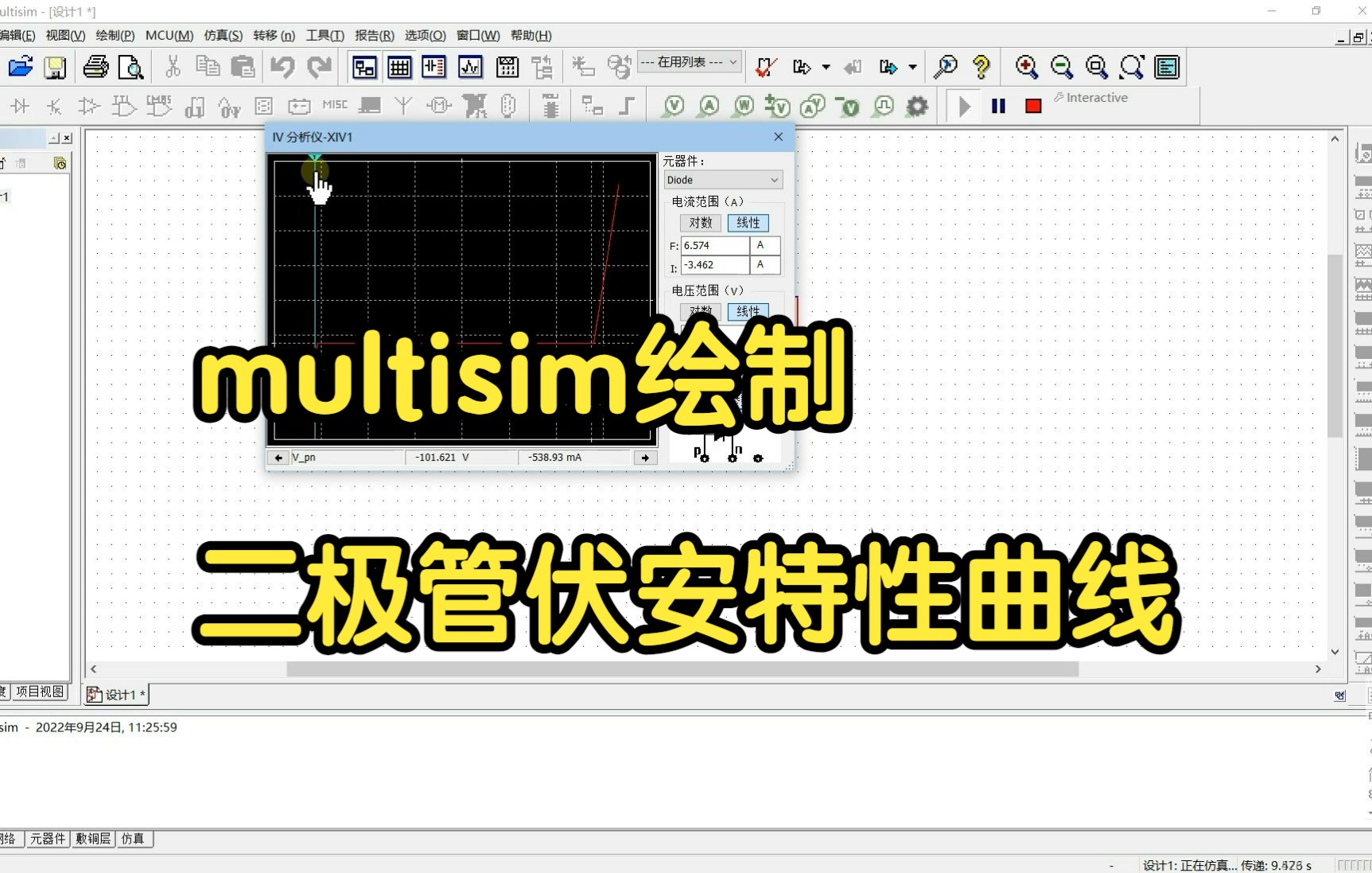This screenshot has height=873, width=1372.
Task: Print the design using the printer icon
Action: coord(96,67)
